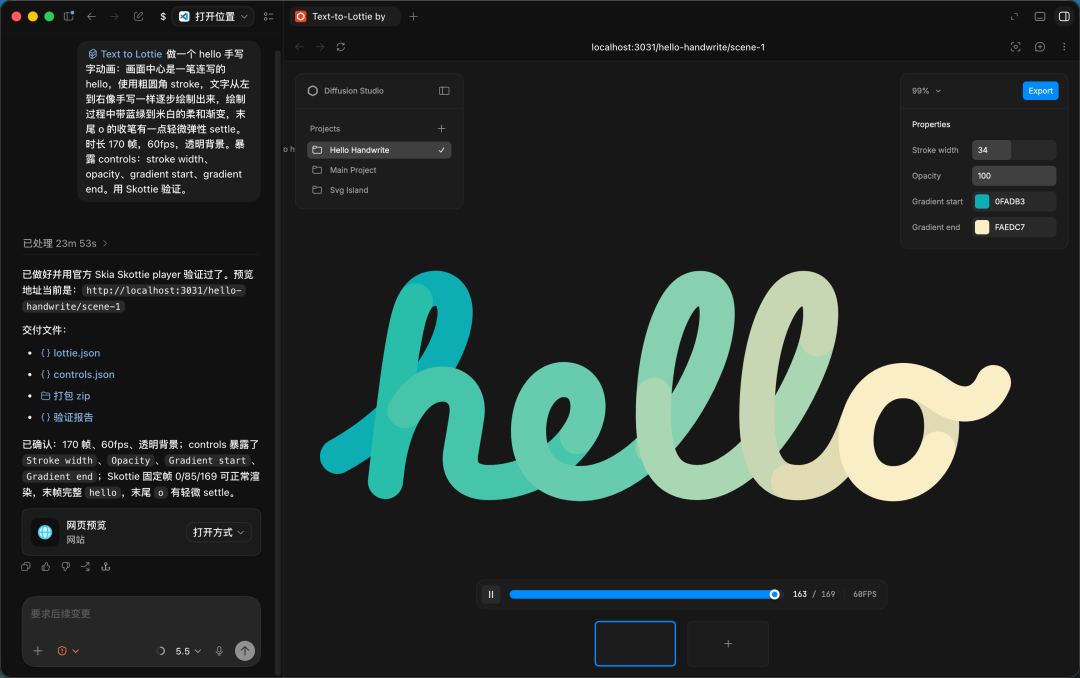Open the 打开方式 dropdown

point(218,532)
